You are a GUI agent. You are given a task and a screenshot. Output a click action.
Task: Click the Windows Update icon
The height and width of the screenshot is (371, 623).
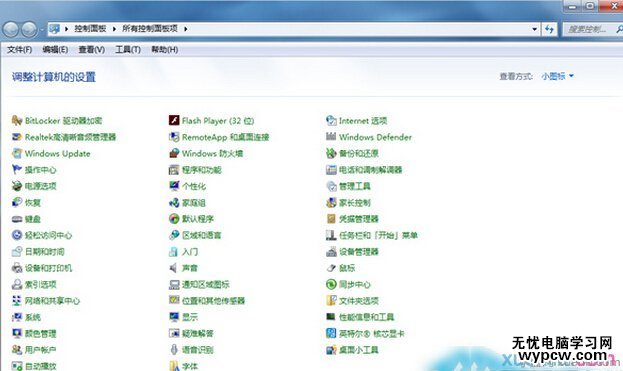click(x=17, y=153)
